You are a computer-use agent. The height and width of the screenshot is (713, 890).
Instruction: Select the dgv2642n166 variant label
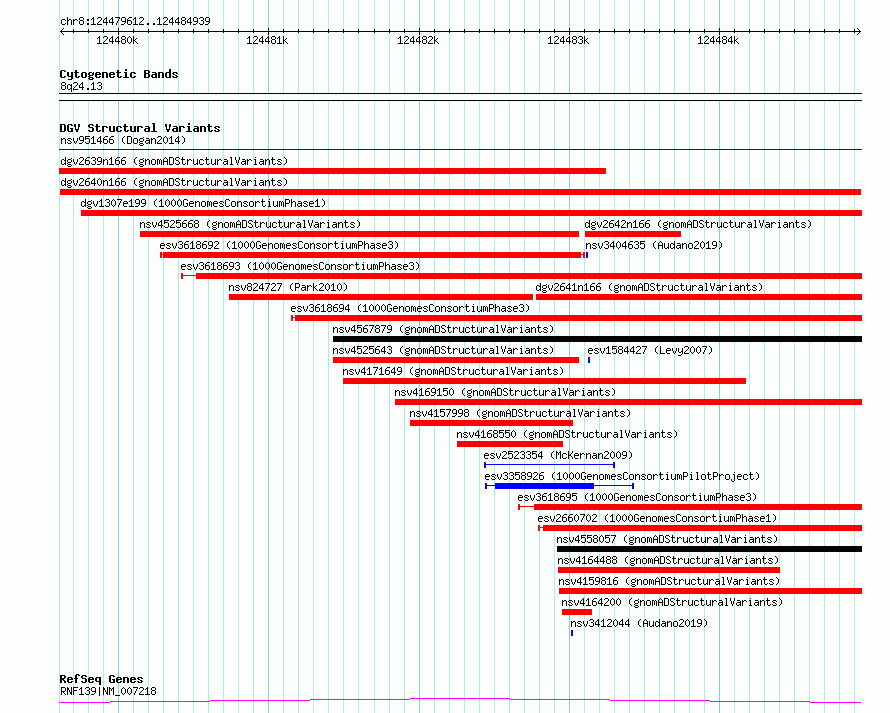698,224
